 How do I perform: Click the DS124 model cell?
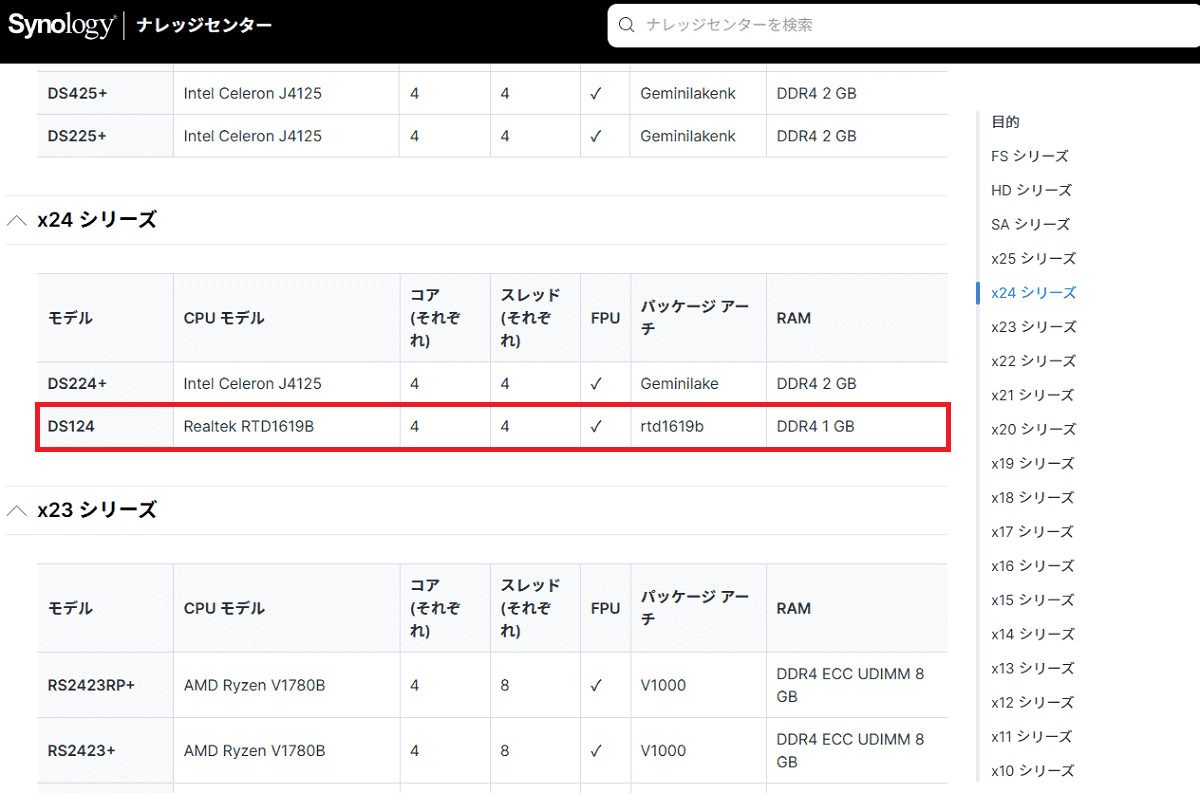106,426
